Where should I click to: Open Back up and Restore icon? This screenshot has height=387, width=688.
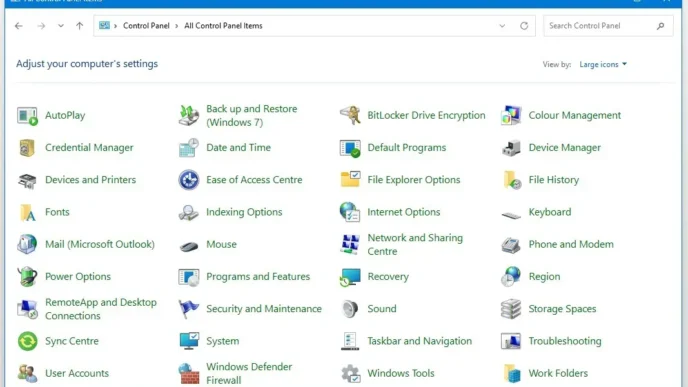(x=189, y=115)
